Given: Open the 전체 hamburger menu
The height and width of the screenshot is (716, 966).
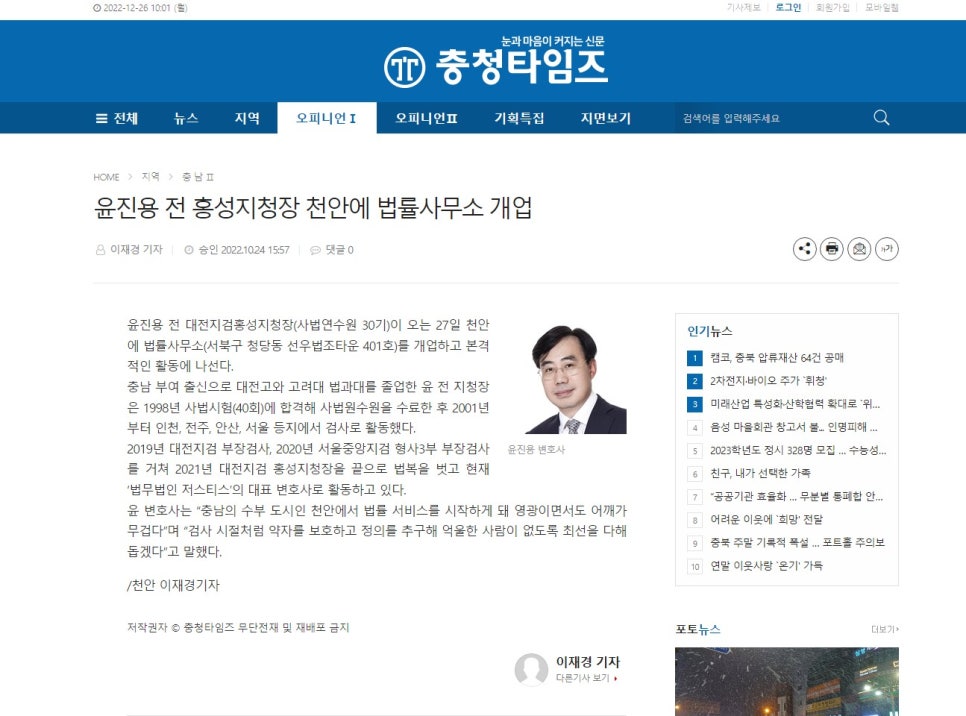Looking at the screenshot, I should (x=117, y=118).
